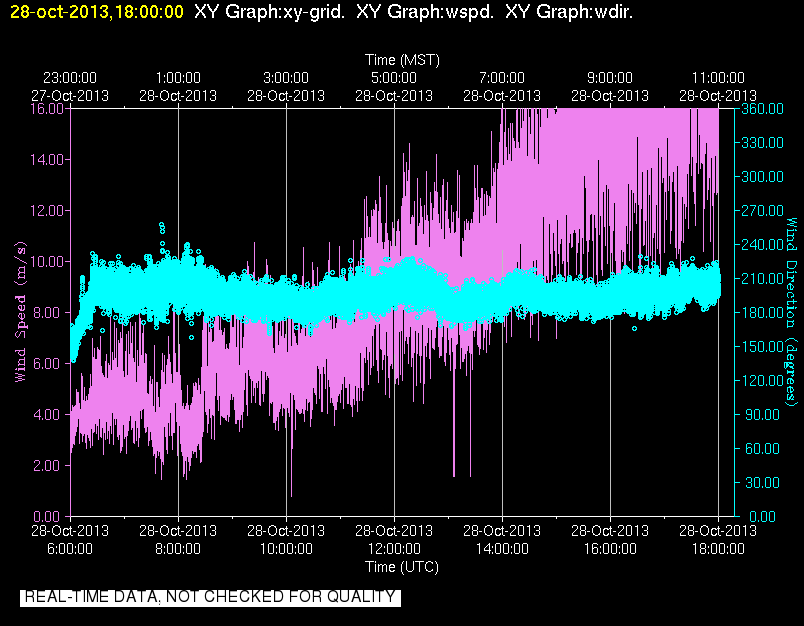This screenshot has width=804, height=626.
Task: Click the Time (MST) axis title
Action: (403, 60)
